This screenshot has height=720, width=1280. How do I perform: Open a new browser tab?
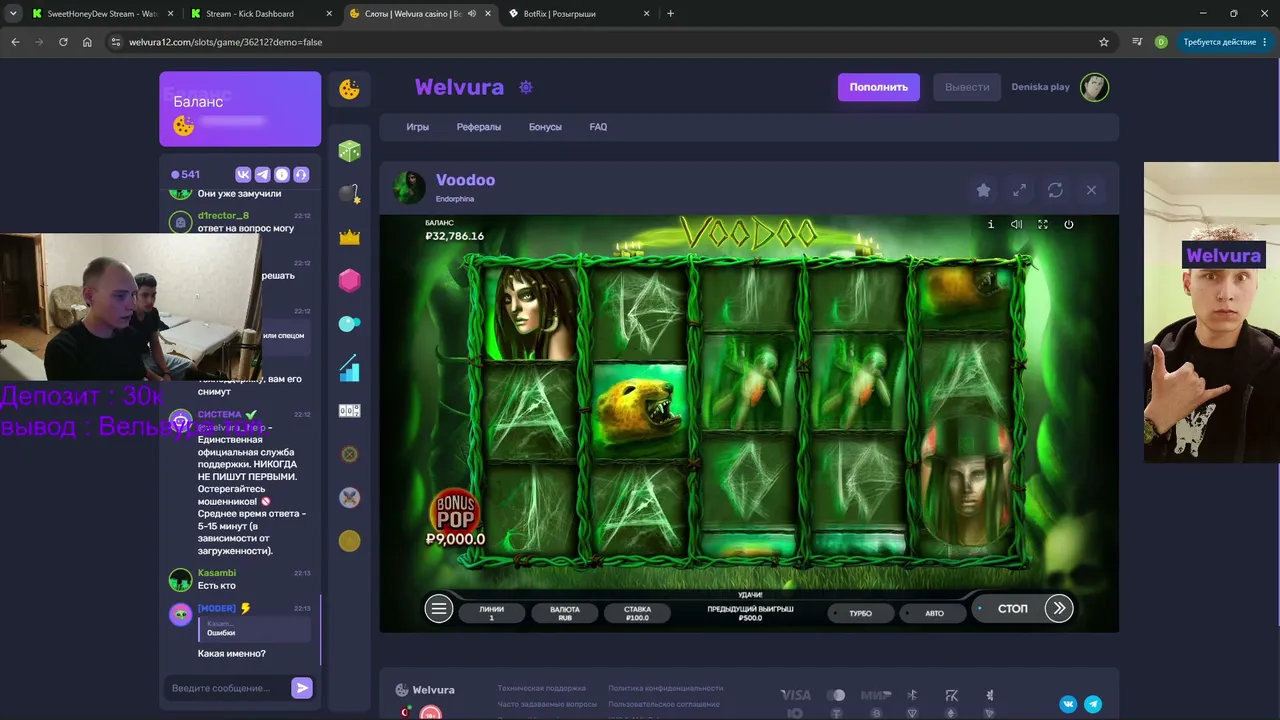pos(670,14)
